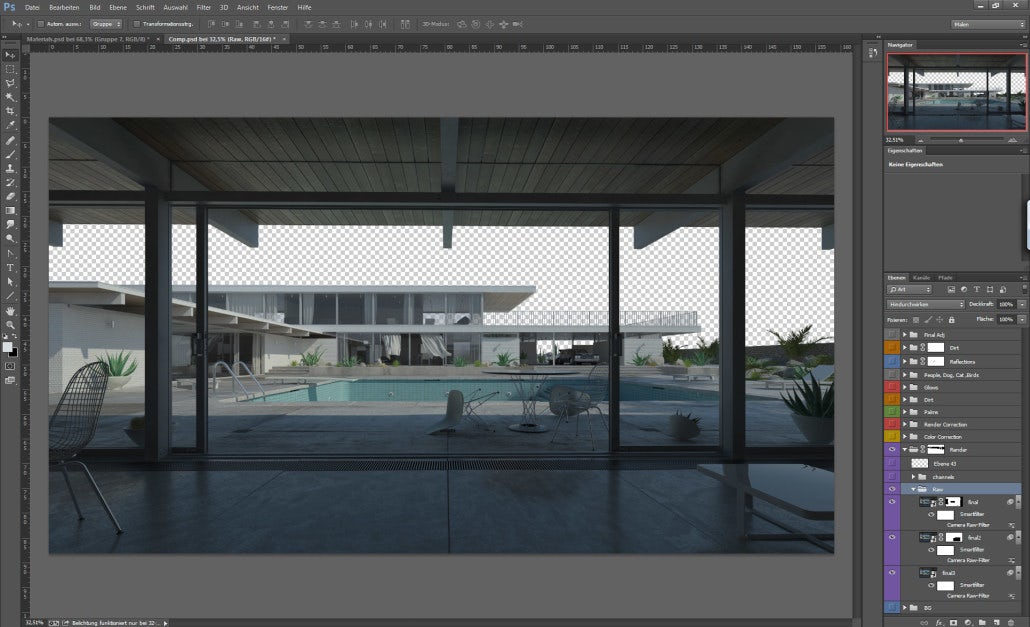Screen dimensions: 1030x627
Task: Click the foreground color swatch
Action: coord(8,346)
